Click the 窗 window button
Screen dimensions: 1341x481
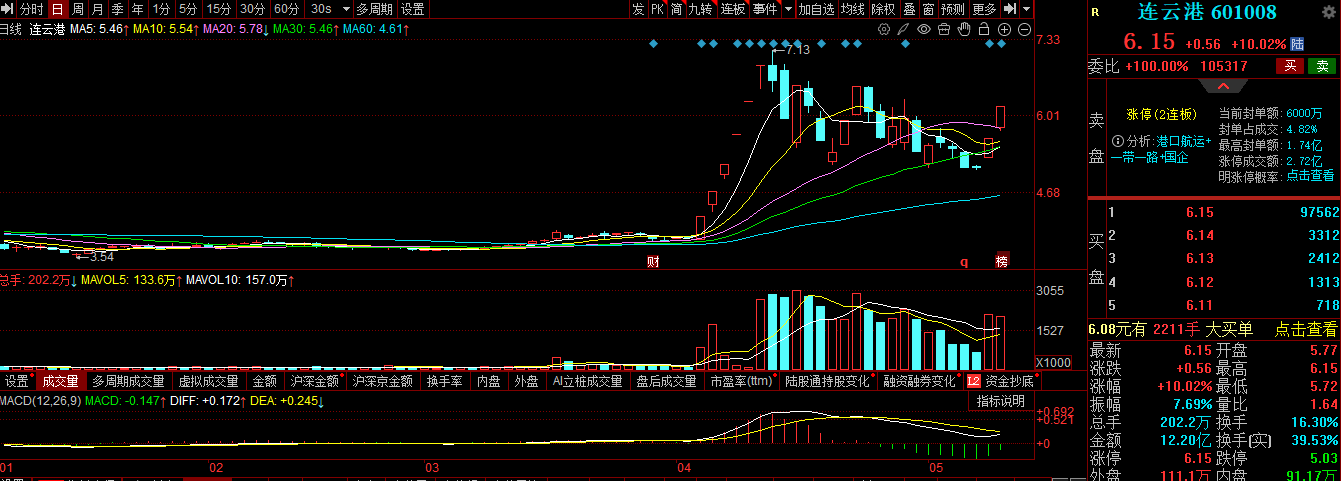(928, 9)
